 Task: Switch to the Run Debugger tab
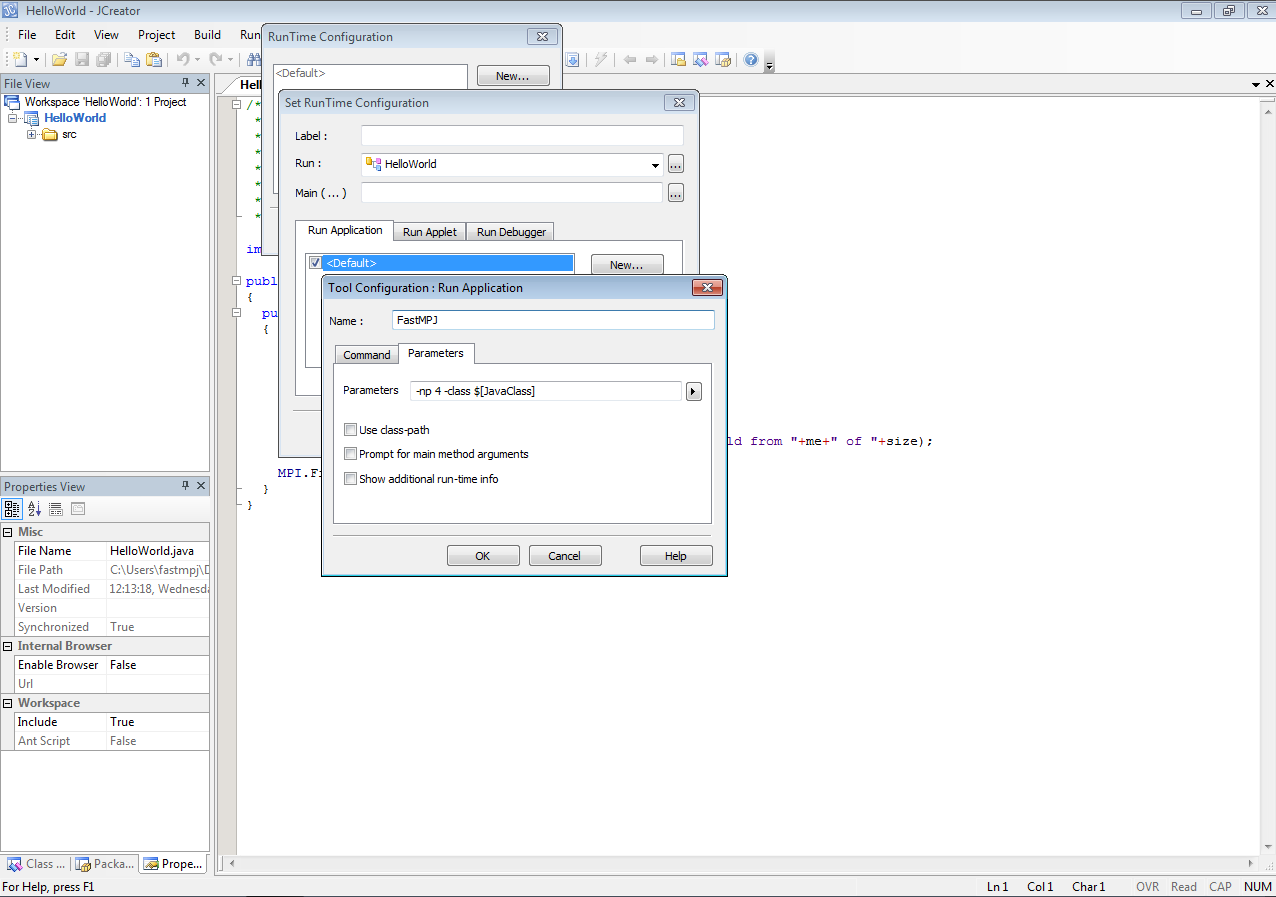click(511, 232)
